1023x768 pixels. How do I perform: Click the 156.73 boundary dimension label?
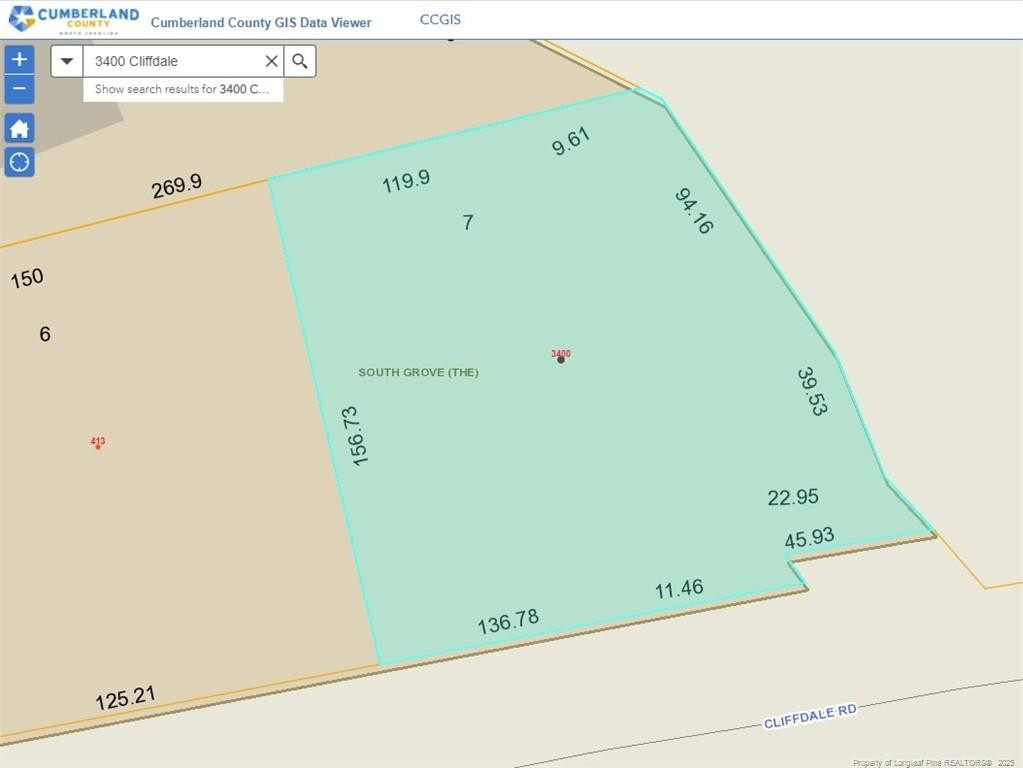(355, 435)
